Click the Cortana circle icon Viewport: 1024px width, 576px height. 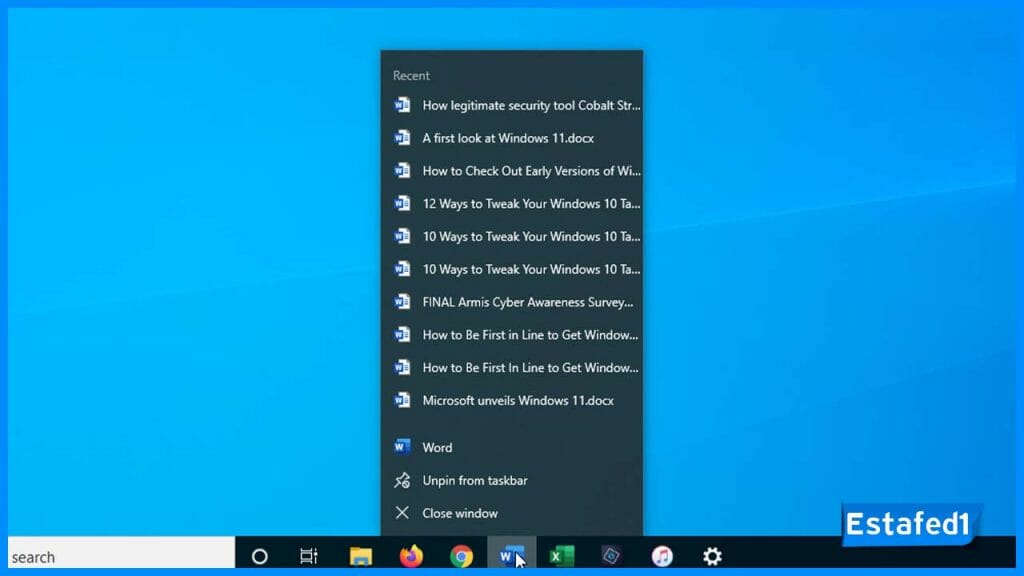pyautogui.click(x=259, y=556)
